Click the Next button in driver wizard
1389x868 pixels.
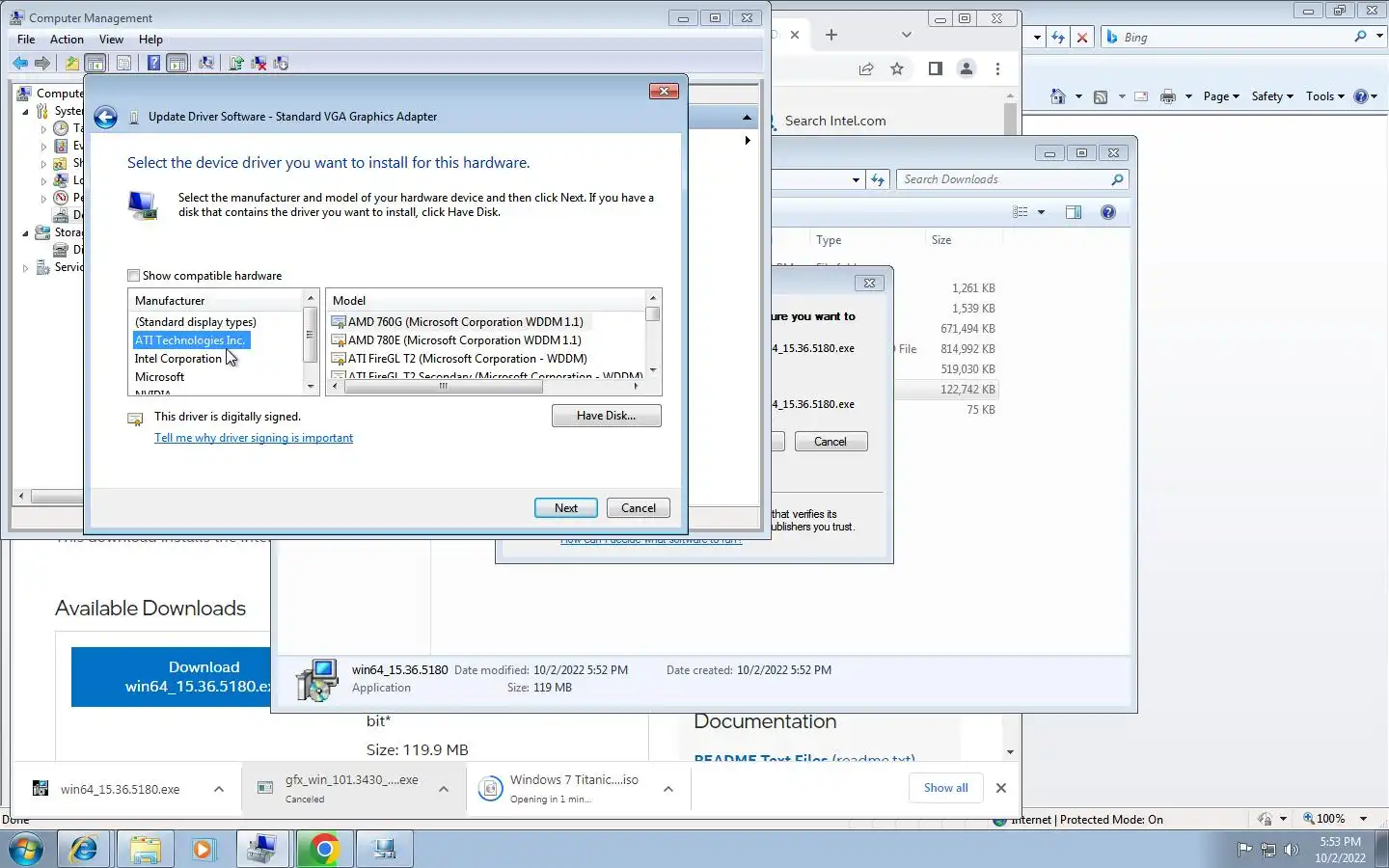(x=566, y=508)
